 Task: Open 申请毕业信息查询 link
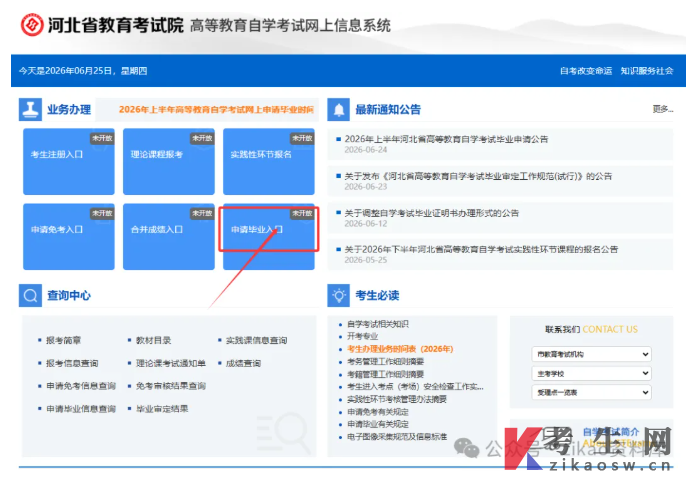pos(81,409)
